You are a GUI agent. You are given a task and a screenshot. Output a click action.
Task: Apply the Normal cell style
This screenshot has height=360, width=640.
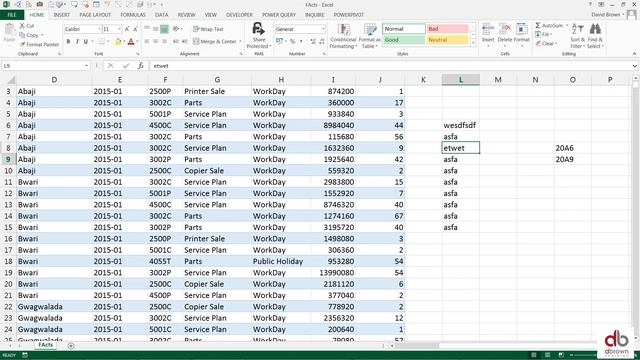(x=404, y=29)
